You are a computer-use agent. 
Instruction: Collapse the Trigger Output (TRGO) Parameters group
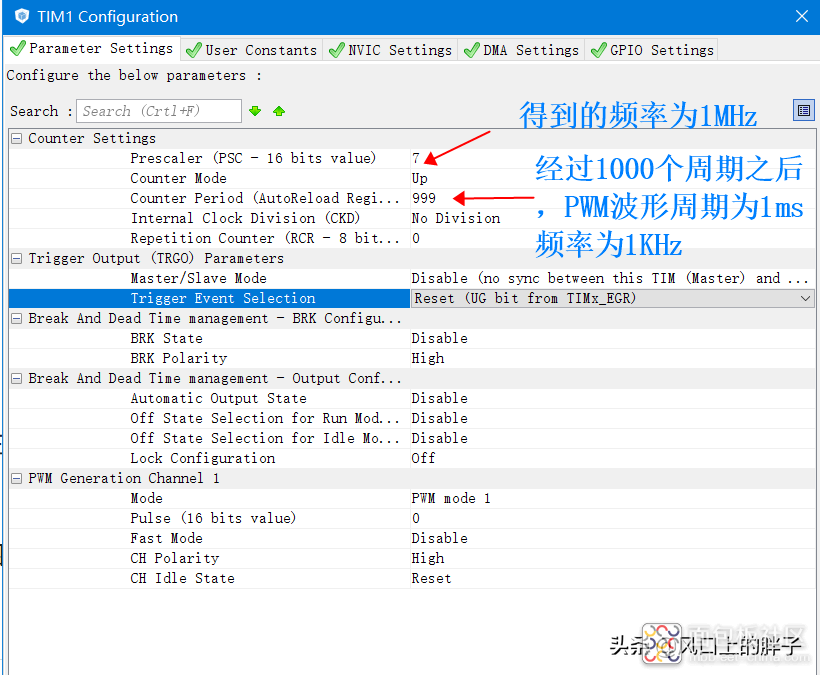tap(17, 258)
